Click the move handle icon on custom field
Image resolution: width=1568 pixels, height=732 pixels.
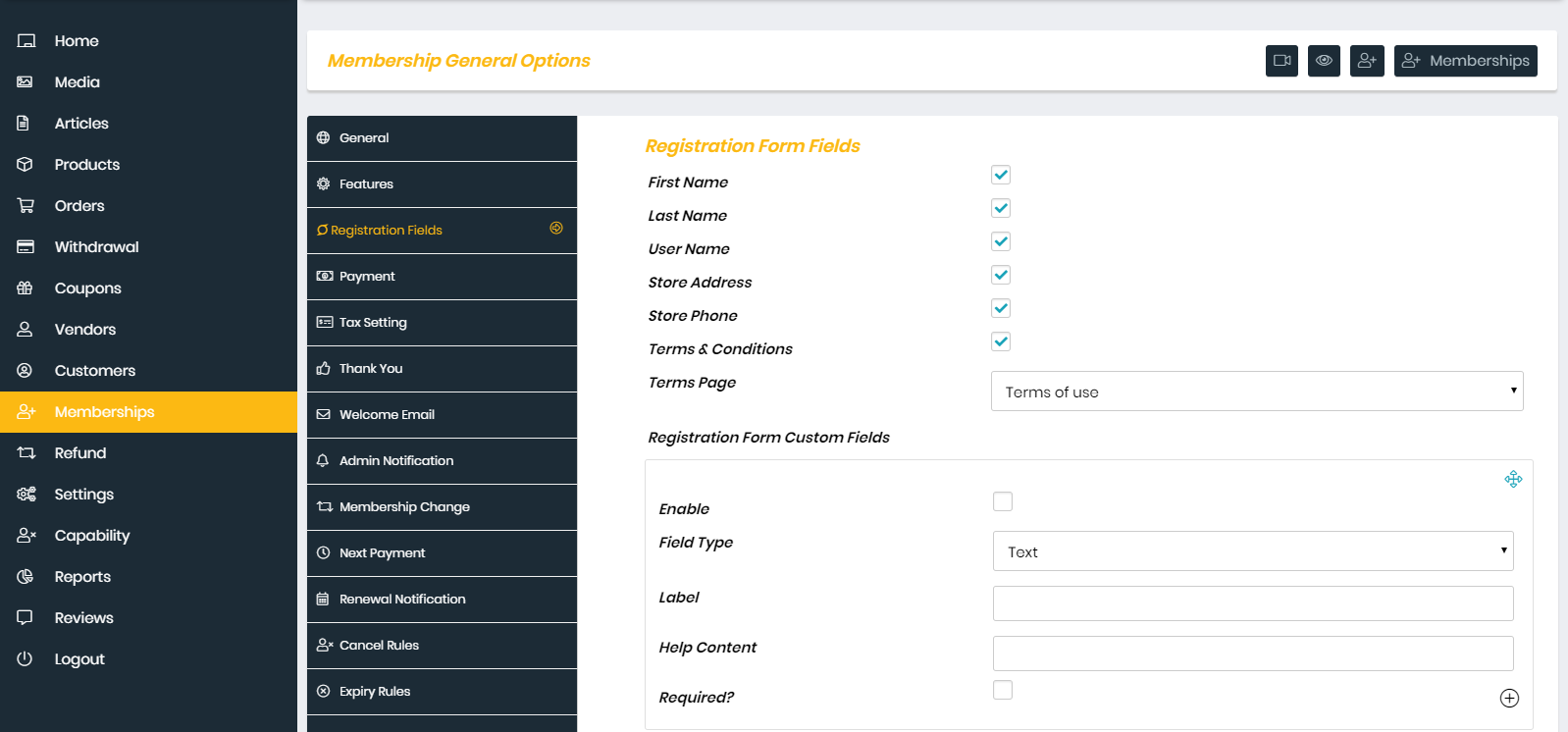pos(1513,479)
